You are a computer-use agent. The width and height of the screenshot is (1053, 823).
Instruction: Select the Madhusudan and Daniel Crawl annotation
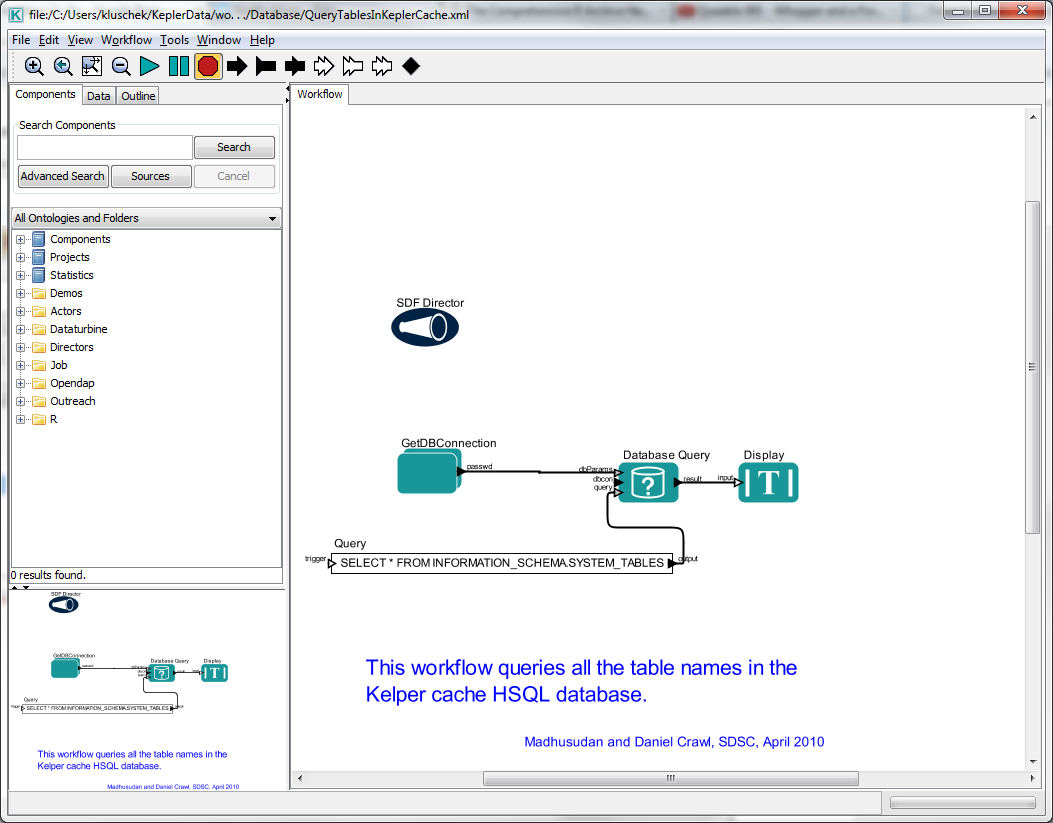(x=674, y=742)
